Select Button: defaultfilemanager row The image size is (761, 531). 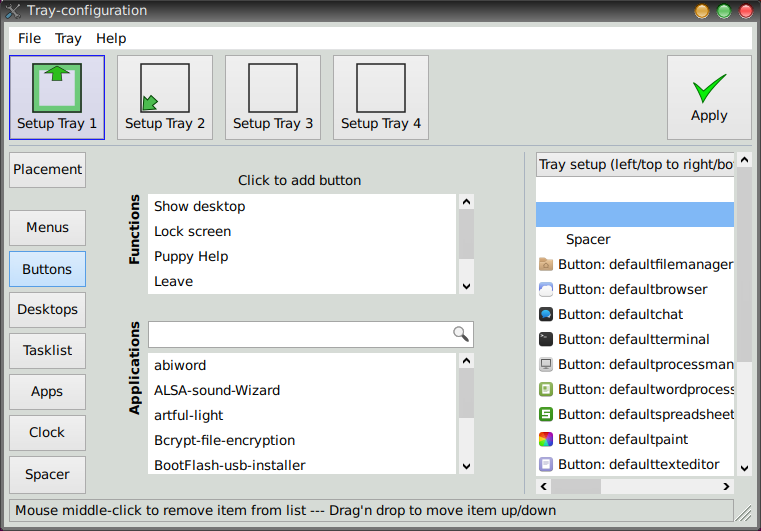[635, 265]
